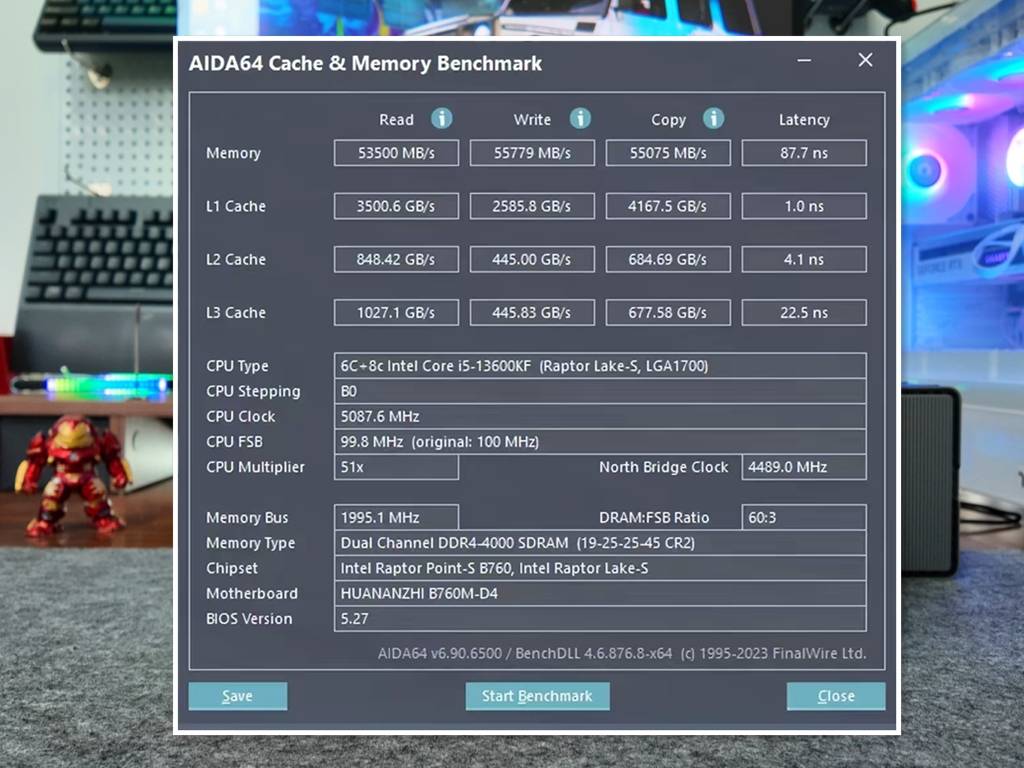1024x768 pixels.
Task: Click L2 Cache Read value 848.42 GB/s
Action: [396, 259]
